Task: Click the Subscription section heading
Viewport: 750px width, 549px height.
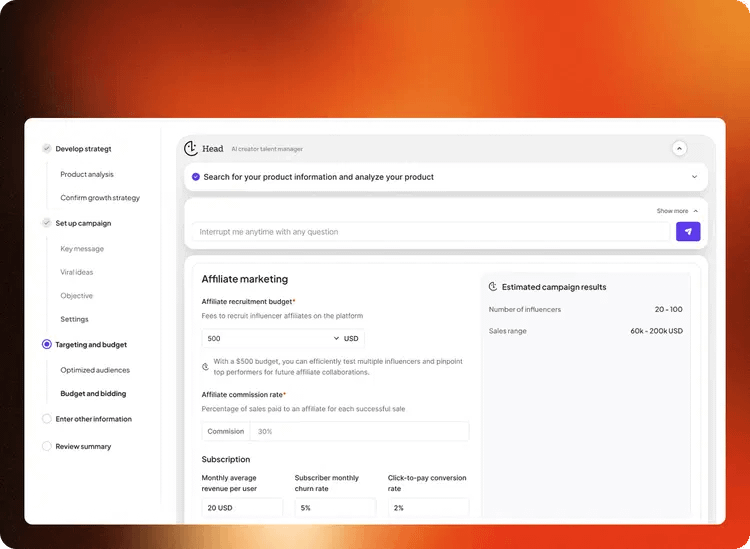Action: coord(226,460)
